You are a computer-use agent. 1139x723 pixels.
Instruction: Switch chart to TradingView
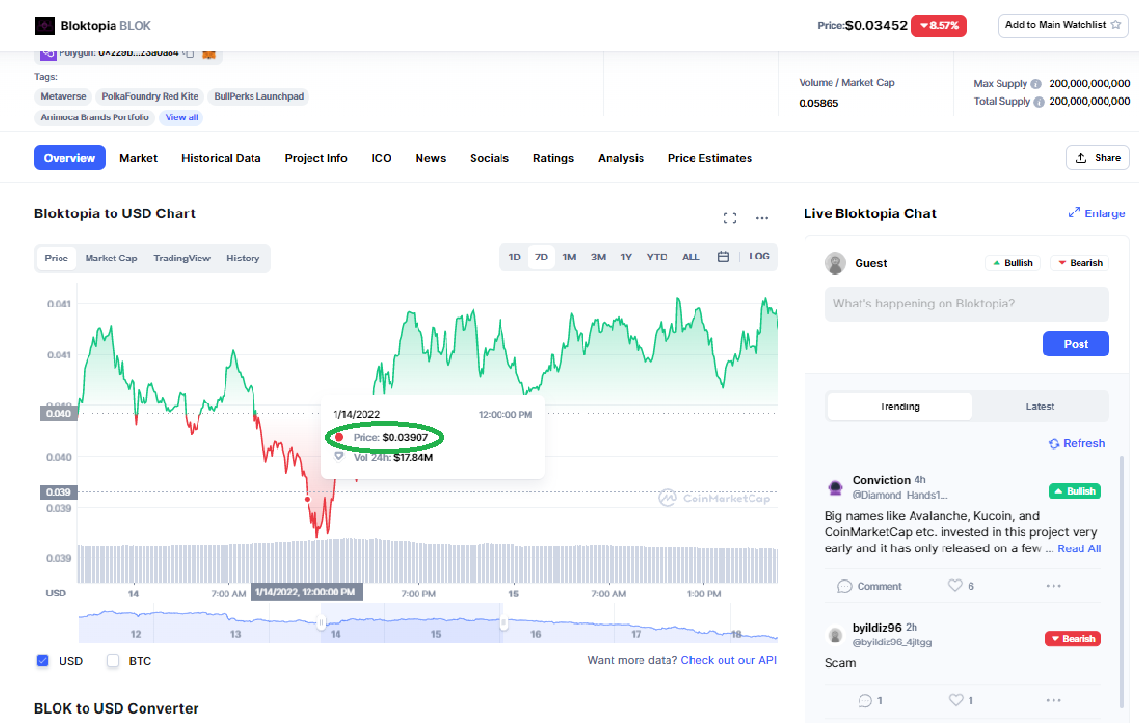coord(182,258)
